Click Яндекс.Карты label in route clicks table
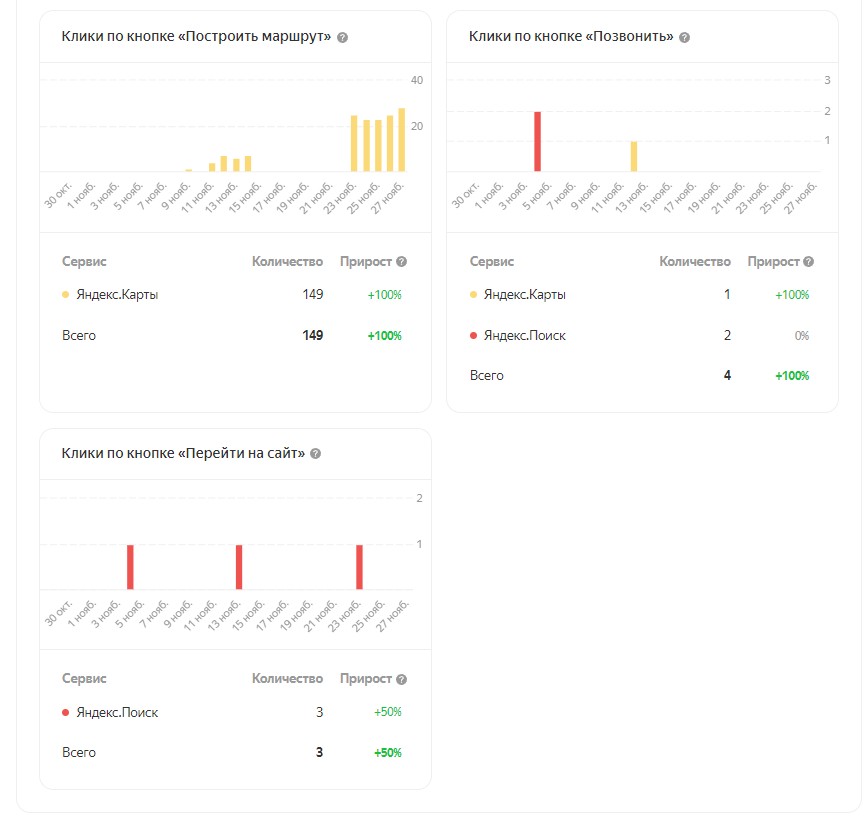867x818 pixels. [117, 295]
